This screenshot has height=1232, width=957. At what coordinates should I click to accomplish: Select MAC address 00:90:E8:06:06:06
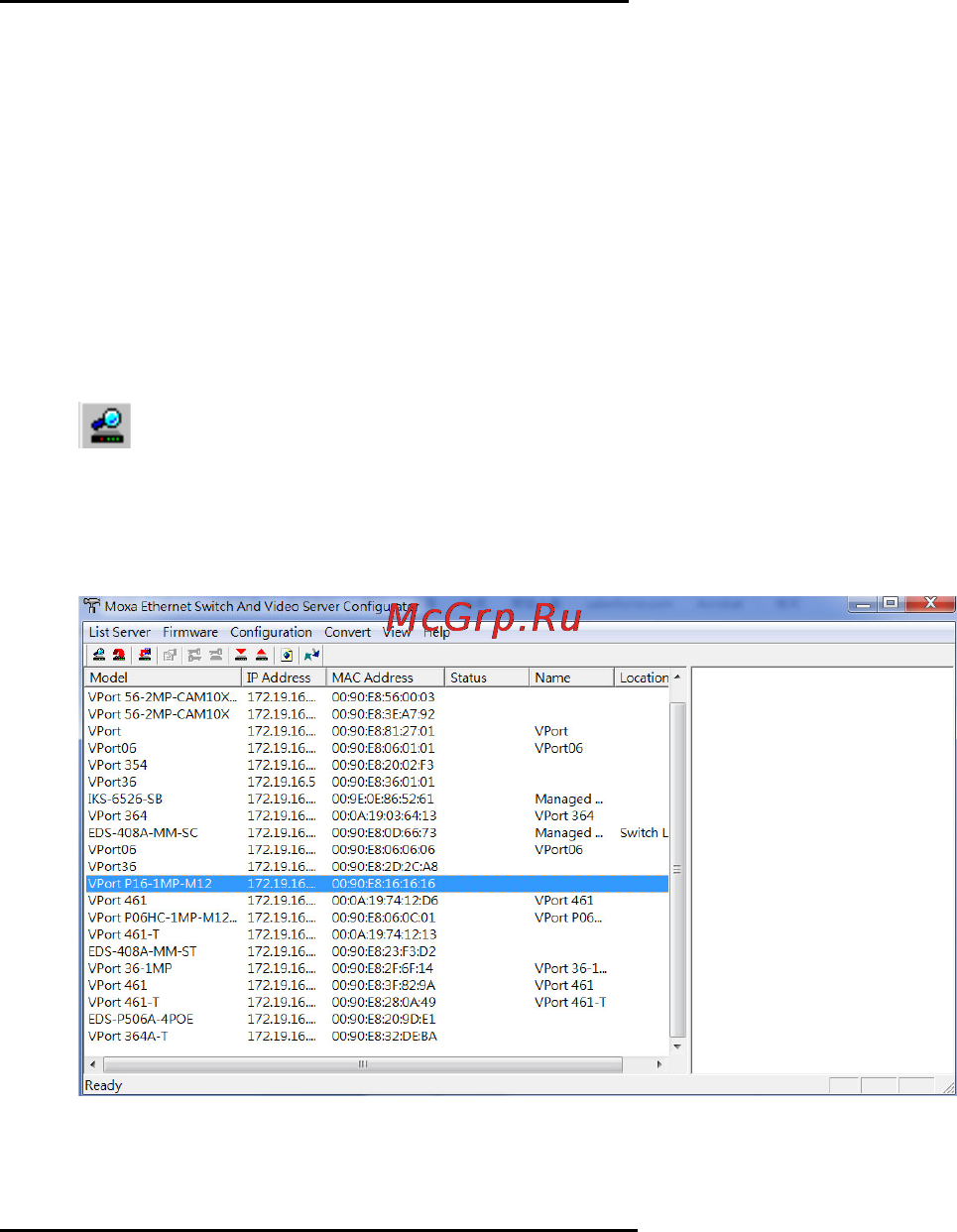[383, 849]
